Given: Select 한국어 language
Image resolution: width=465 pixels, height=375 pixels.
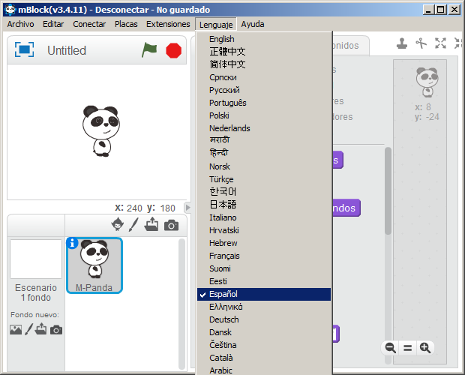Looking at the screenshot, I should 264,192.
